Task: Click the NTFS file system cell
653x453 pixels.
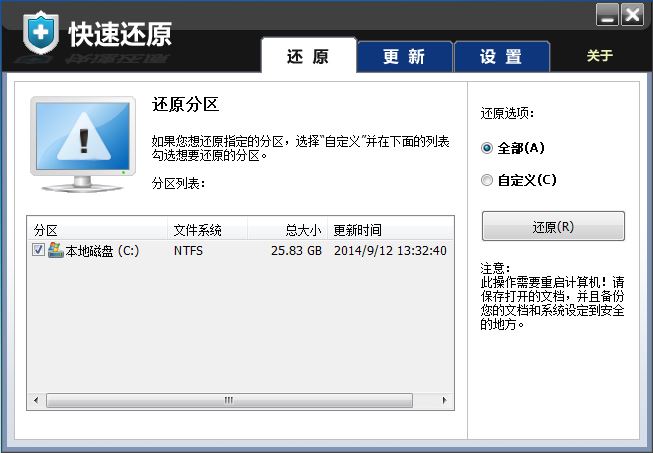Action: [x=188, y=251]
